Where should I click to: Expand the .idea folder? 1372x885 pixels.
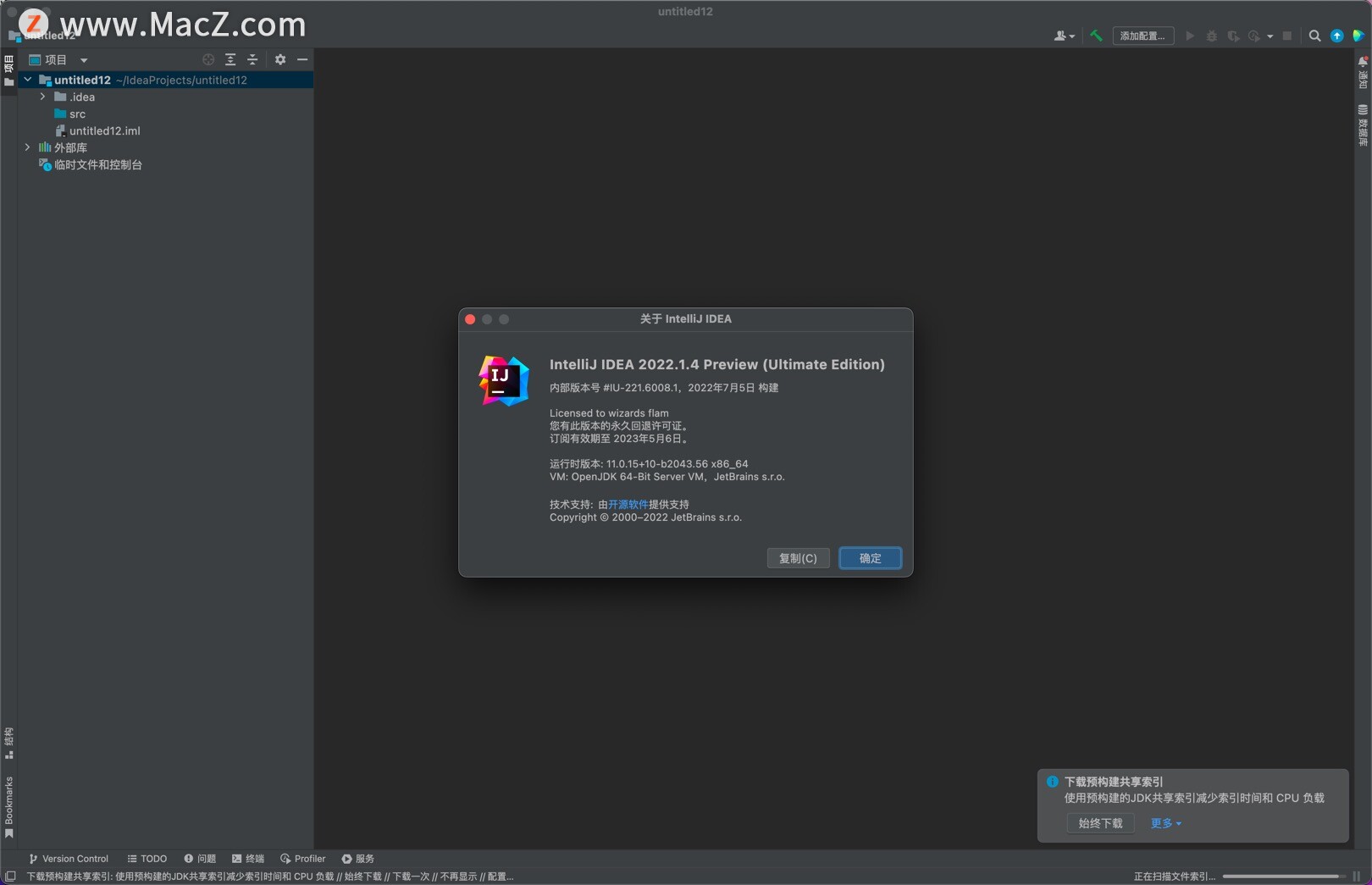pos(43,97)
